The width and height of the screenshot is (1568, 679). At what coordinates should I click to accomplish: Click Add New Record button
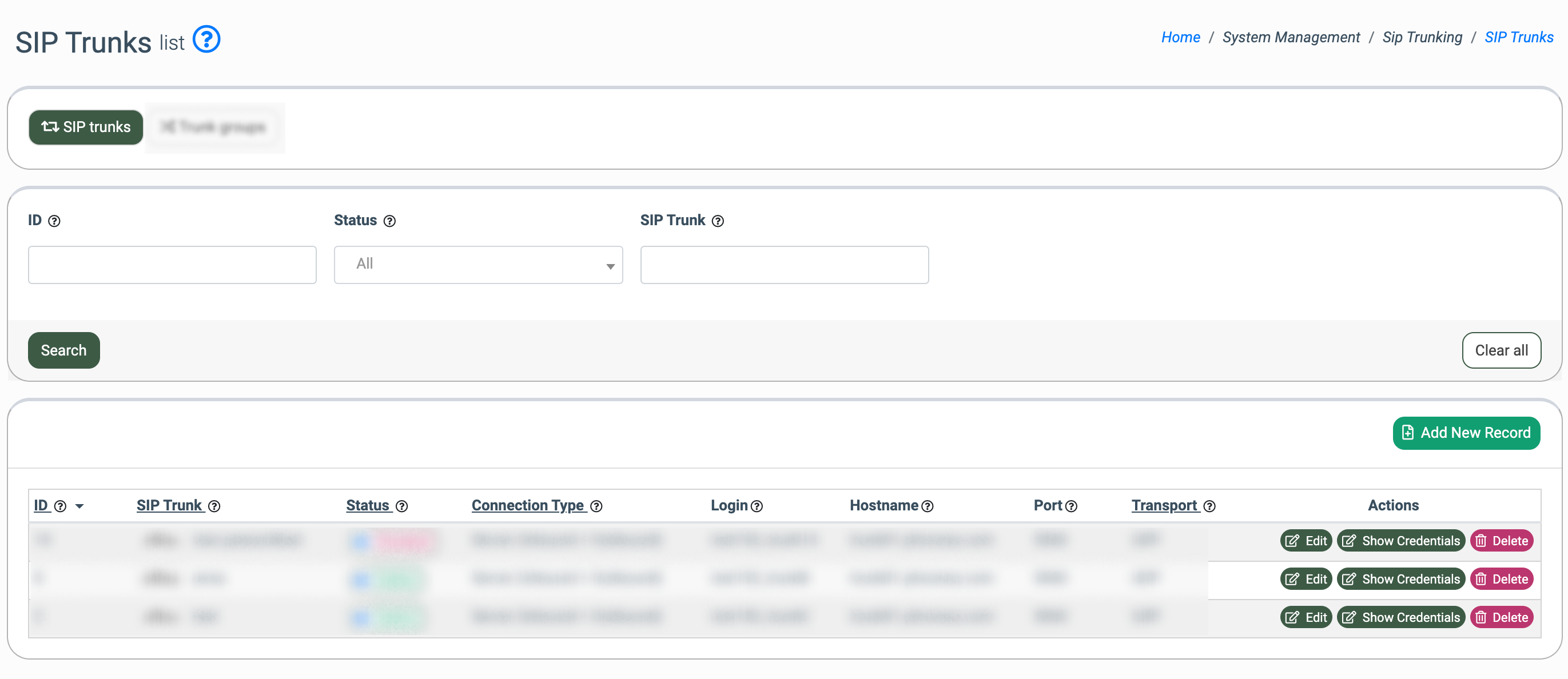(1466, 433)
